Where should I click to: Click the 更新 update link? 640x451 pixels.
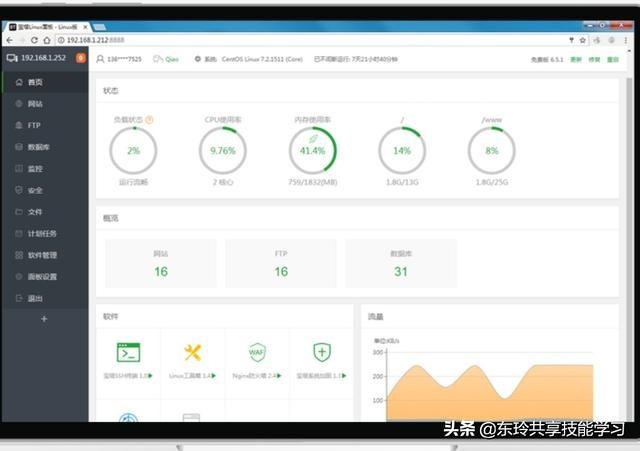pyautogui.click(x=576, y=60)
